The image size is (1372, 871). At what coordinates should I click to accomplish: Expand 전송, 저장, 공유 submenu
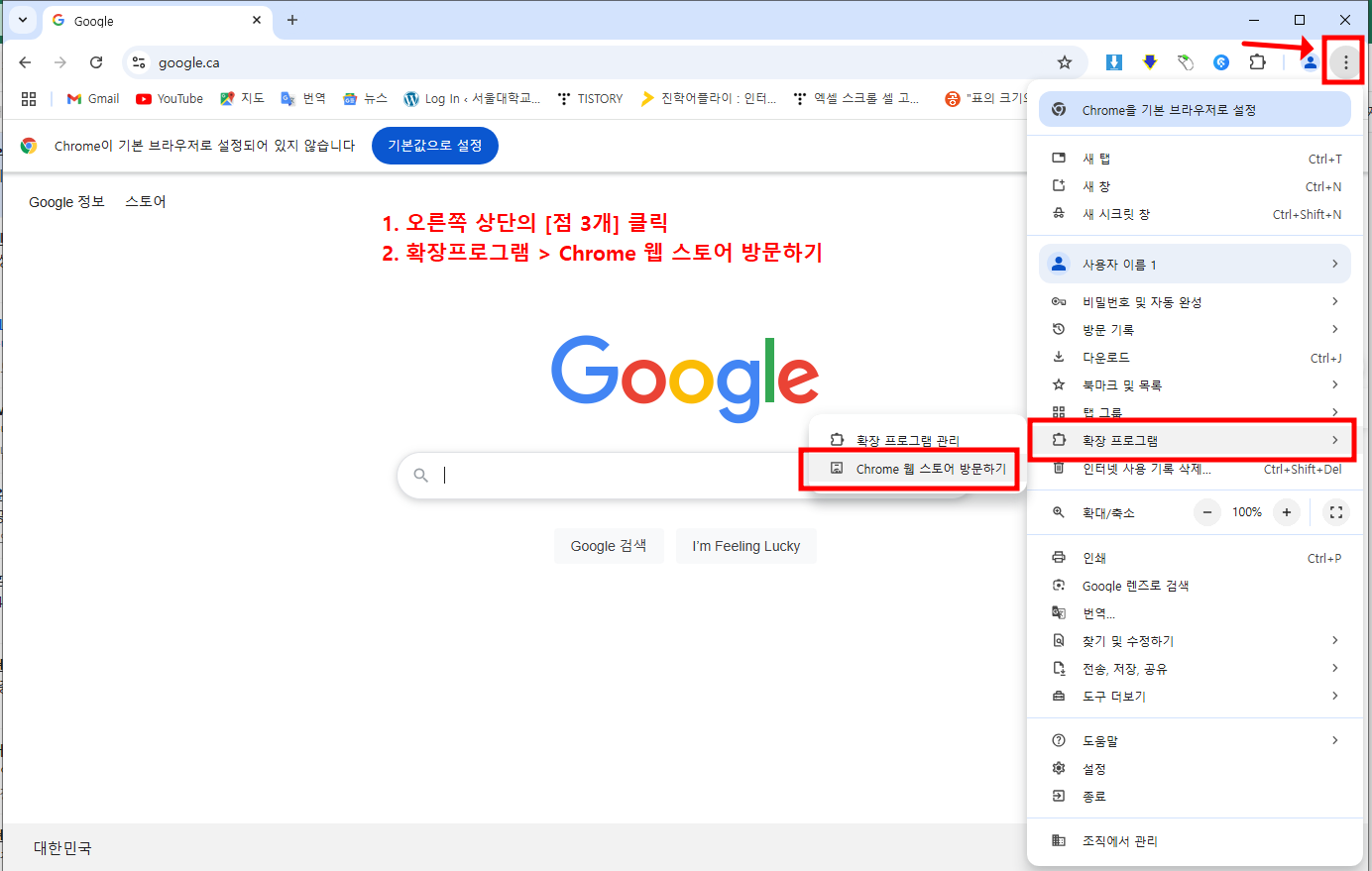(1195, 669)
